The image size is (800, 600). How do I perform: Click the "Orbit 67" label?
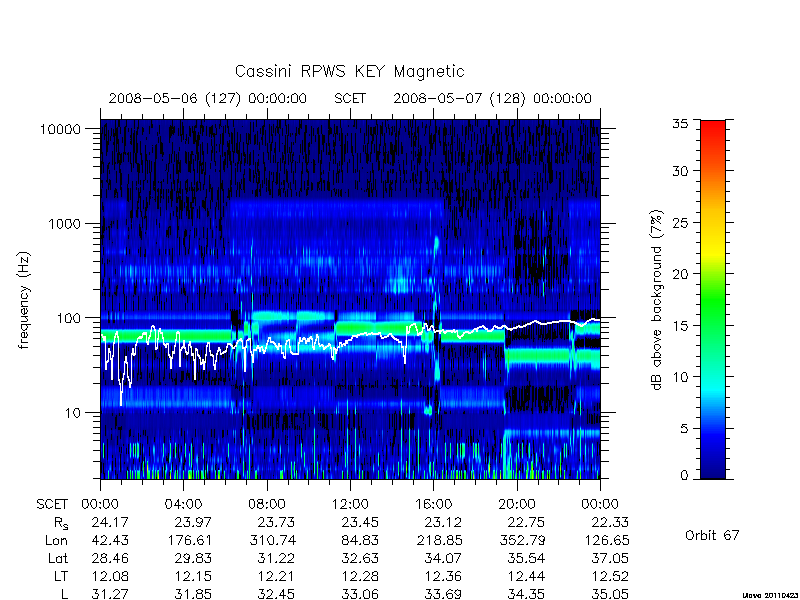click(712, 535)
